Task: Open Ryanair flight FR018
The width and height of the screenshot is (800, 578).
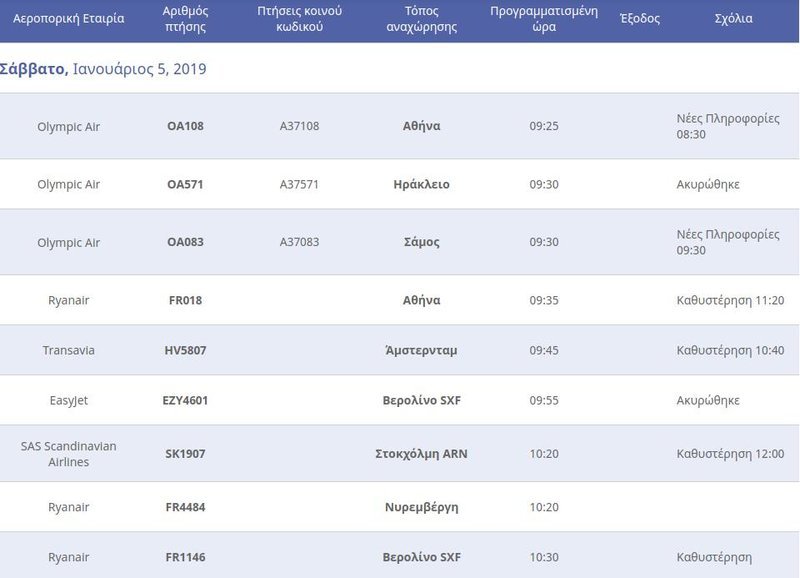Action: point(184,300)
